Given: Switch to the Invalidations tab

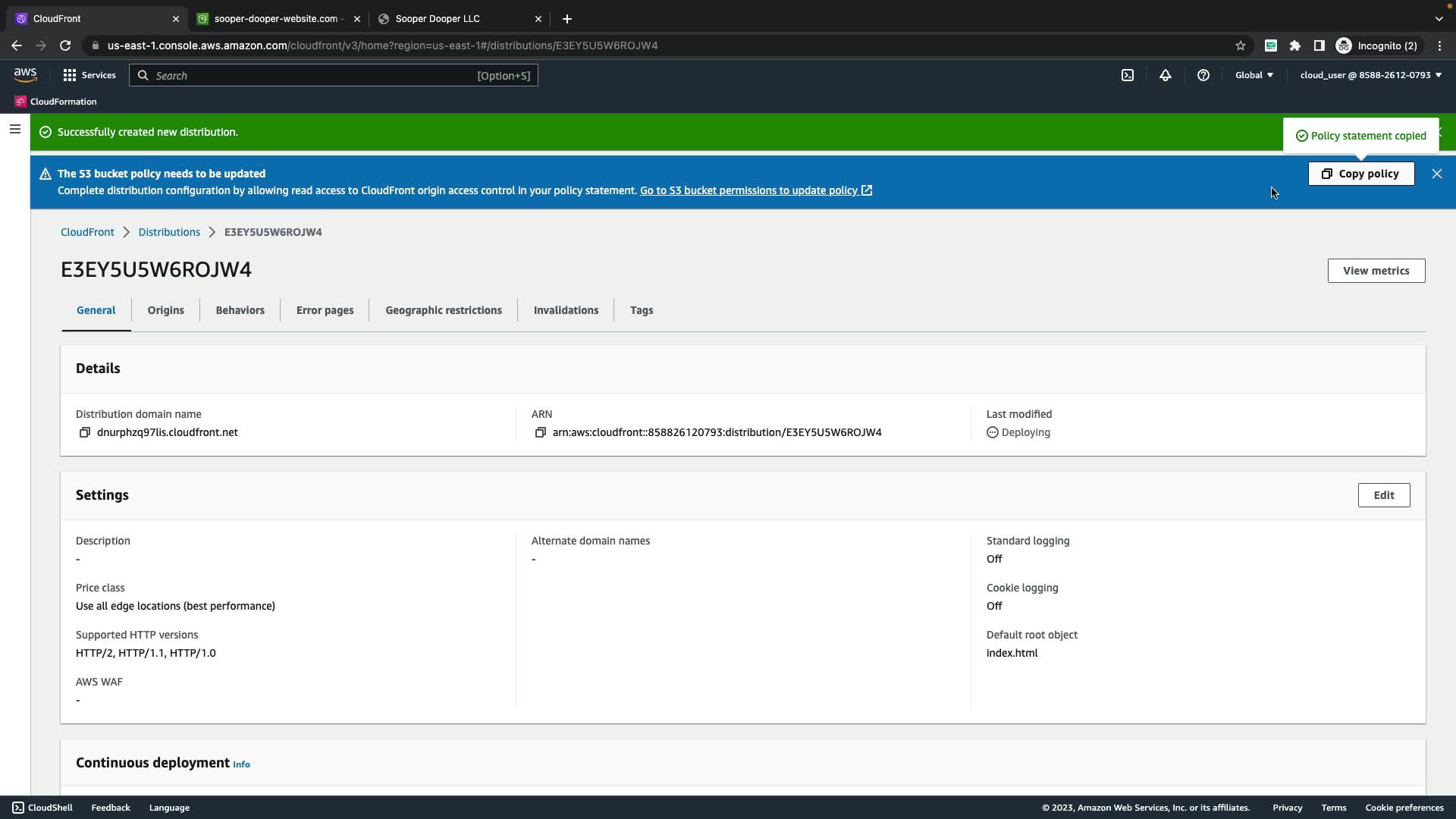Looking at the screenshot, I should pos(566,310).
